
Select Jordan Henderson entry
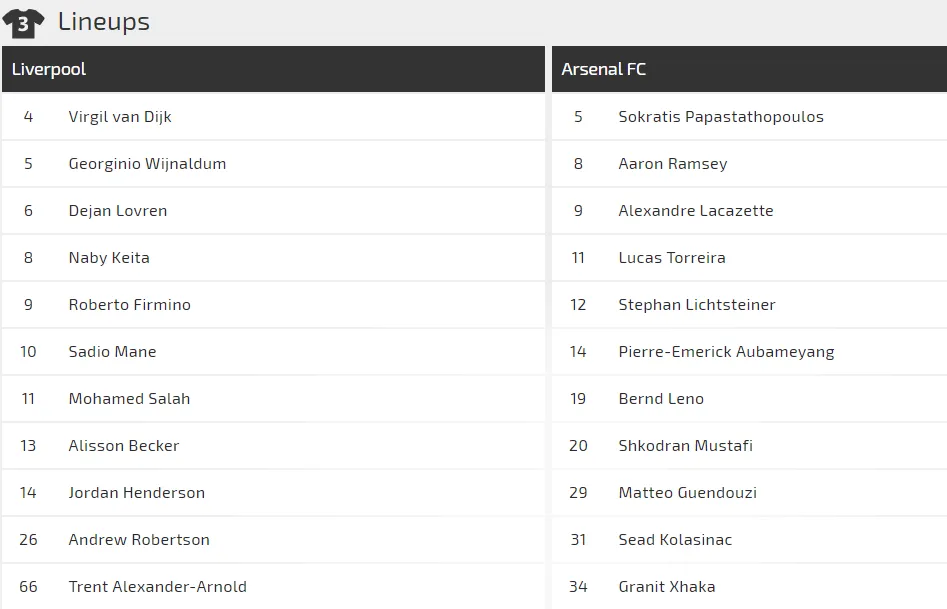click(x=136, y=493)
